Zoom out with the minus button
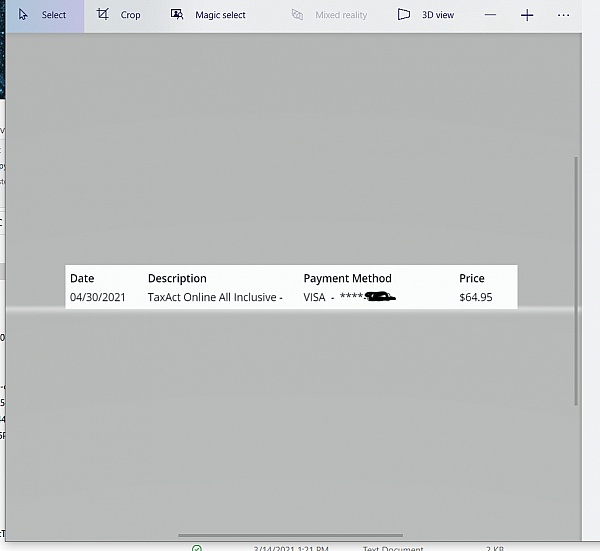Viewport: 600px width, 551px height. point(490,15)
